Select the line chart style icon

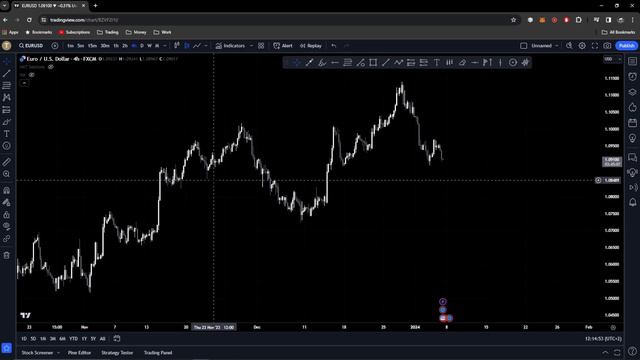click(197, 46)
